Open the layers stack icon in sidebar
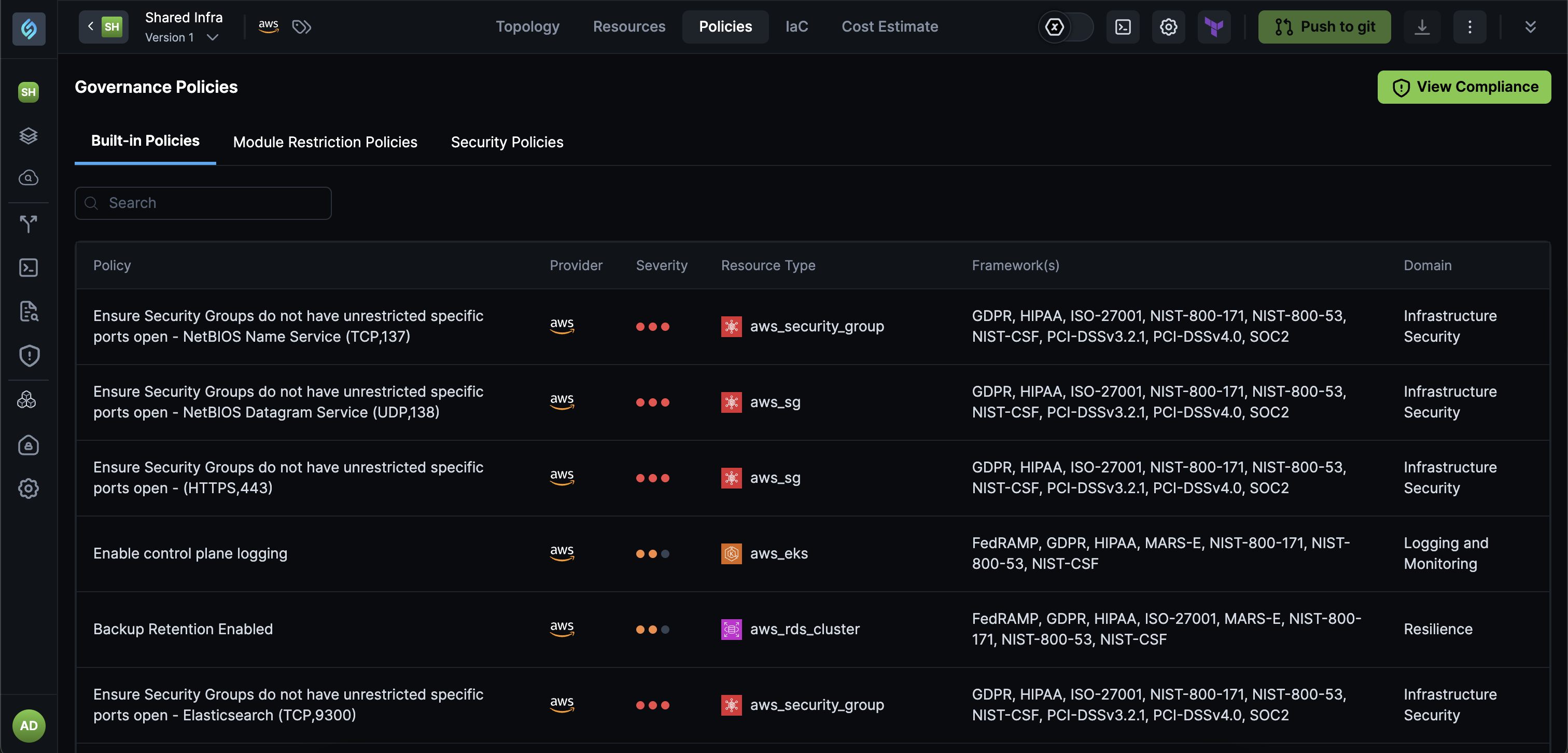The height and width of the screenshot is (753, 1568). pyautogui.click(x=29, y=135)
